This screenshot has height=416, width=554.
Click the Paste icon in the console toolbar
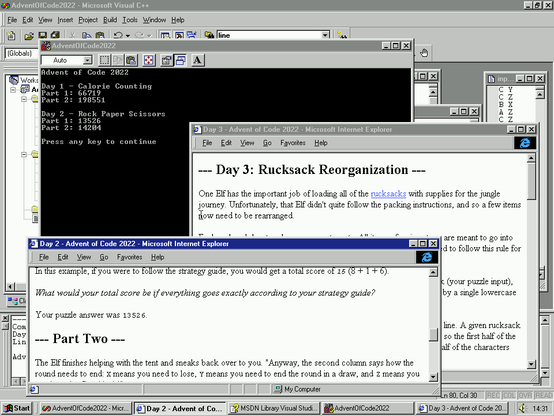pyautogui.click(x=131, y=60)
